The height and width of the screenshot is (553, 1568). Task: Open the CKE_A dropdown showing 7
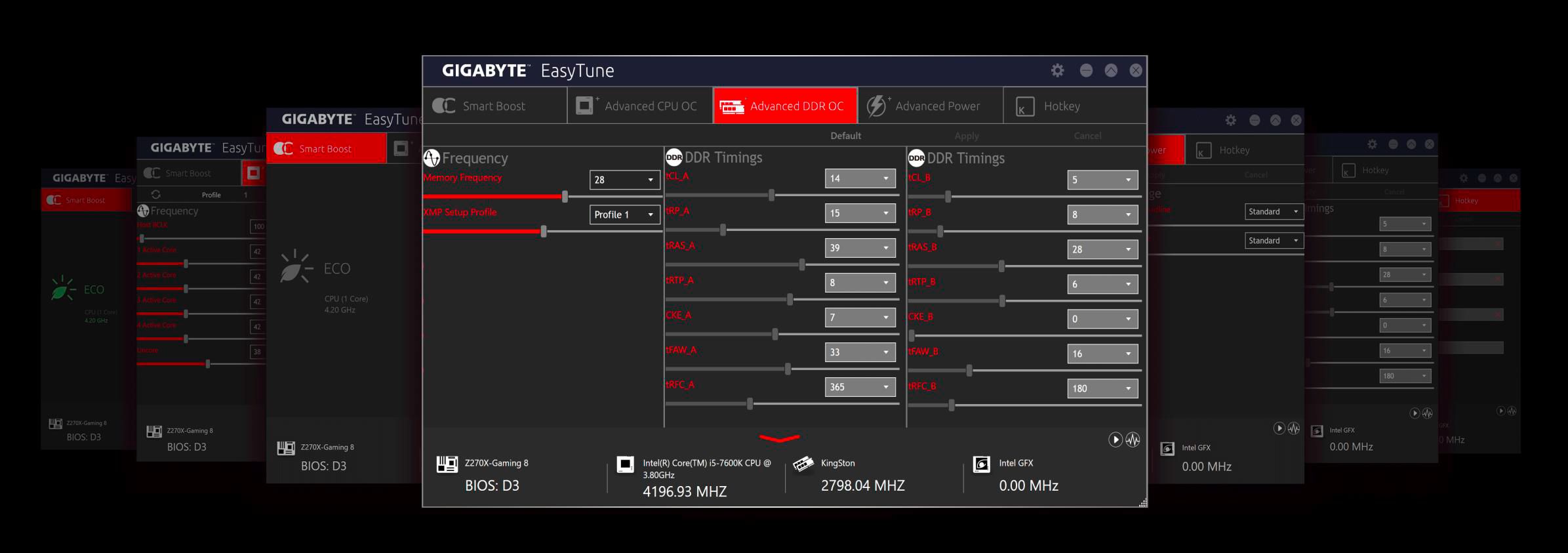coord(860,317)
